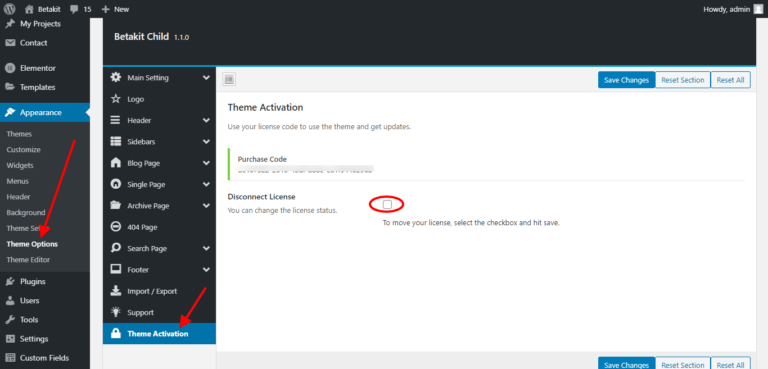Click the 404 Page icon
768x369 pixels.
click(116, 227)
